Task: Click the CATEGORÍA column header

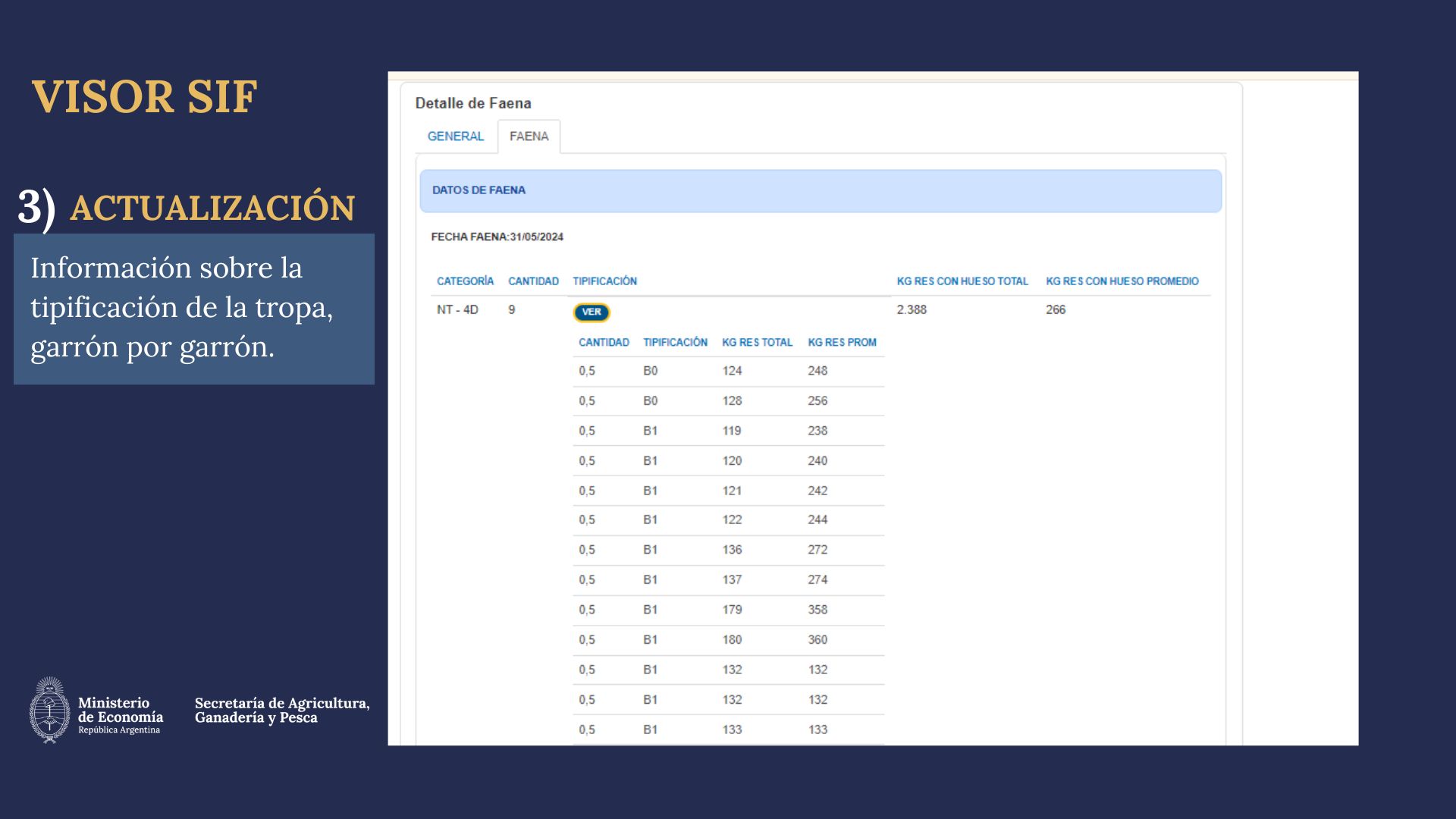Action: [465, 281]
